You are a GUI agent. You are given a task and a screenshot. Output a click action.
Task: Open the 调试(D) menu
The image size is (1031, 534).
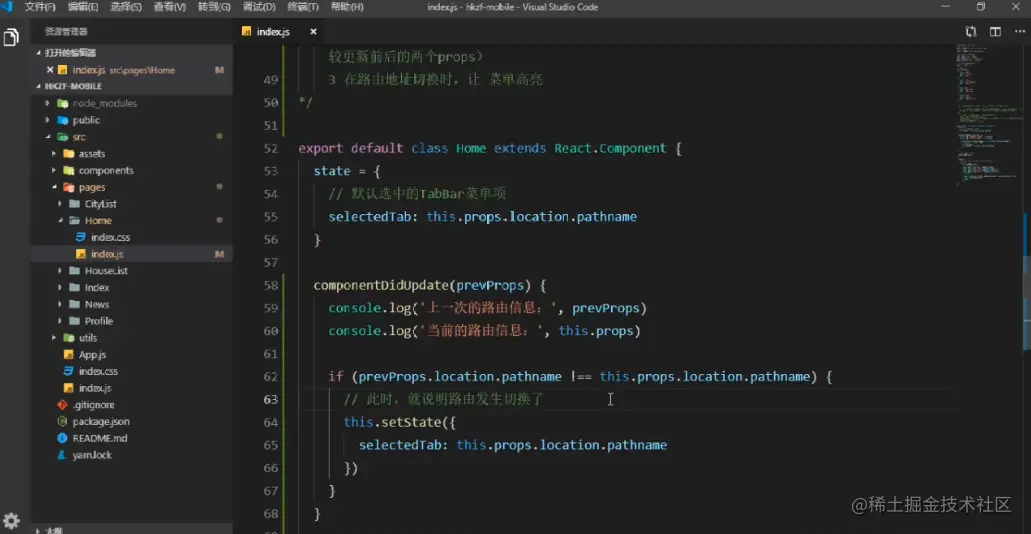(x=259, y=7)
